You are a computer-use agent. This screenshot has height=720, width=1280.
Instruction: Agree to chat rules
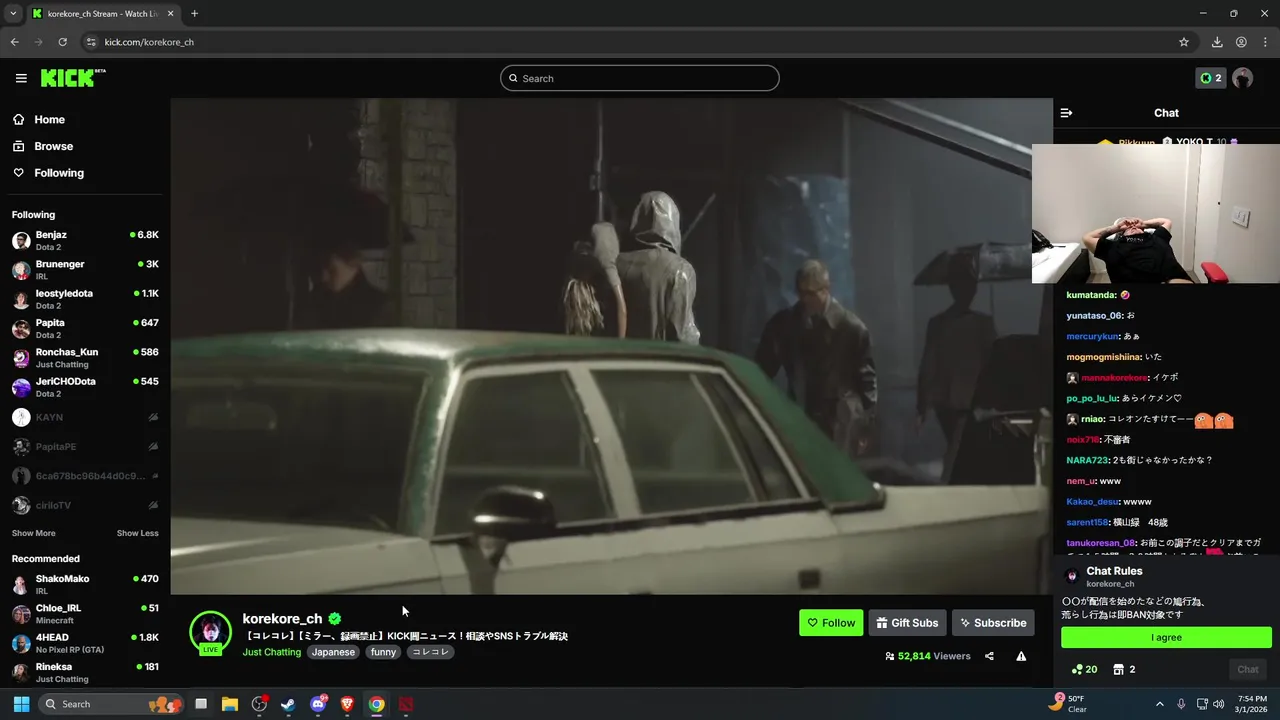click(1166, 637)
